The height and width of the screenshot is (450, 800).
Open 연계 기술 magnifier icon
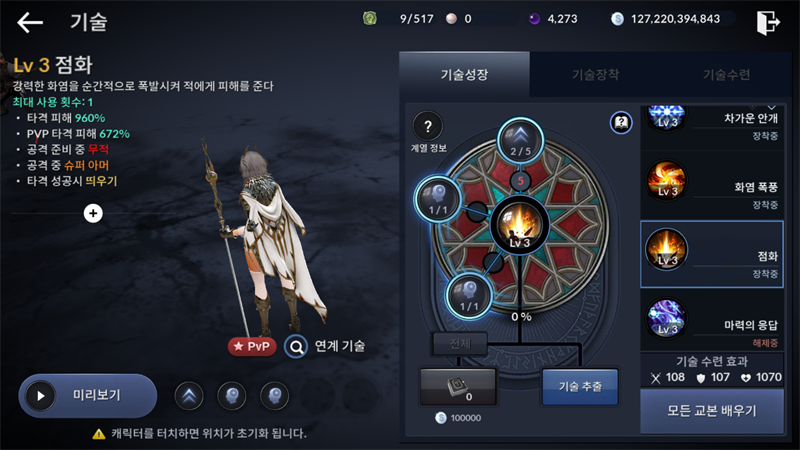[x=296, y=346]
